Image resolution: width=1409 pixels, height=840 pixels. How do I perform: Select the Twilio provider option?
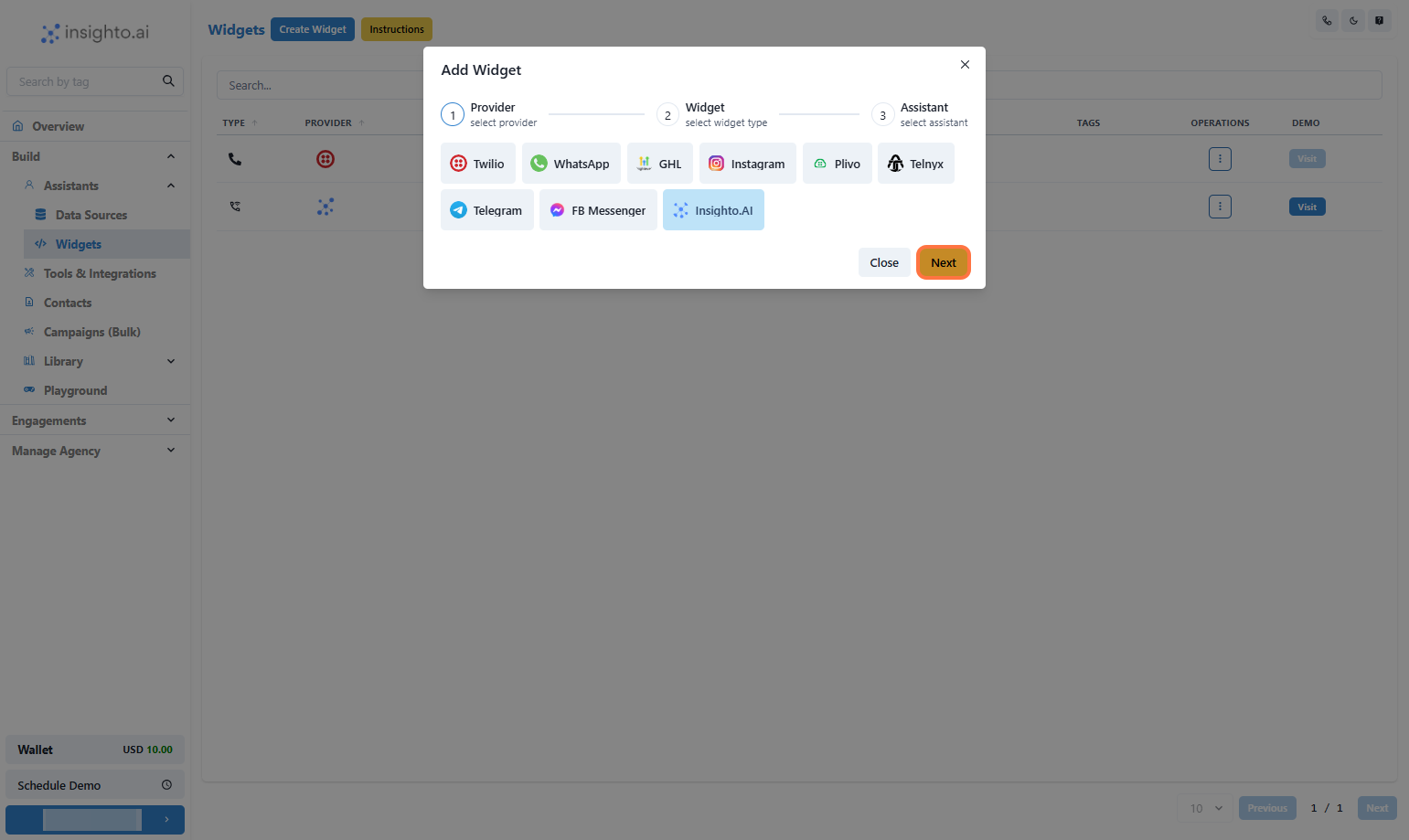[x=478, y=164]
